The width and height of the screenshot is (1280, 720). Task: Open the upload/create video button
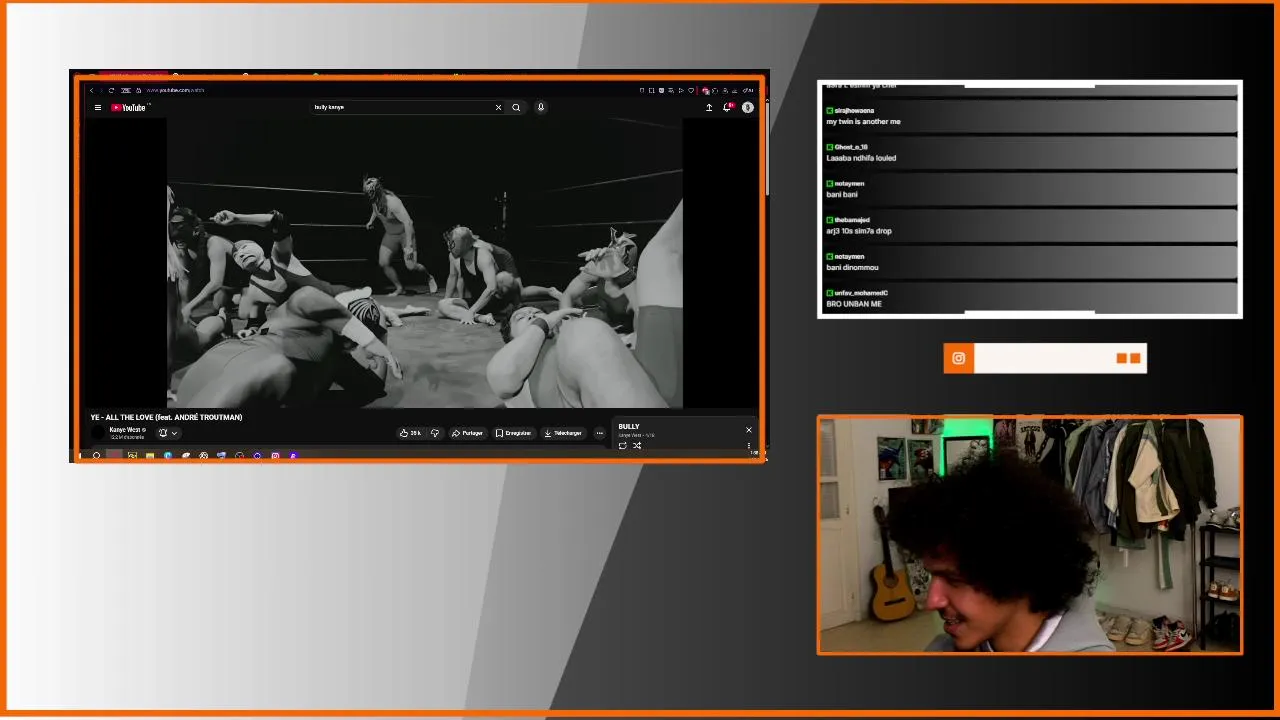[709, 107]
